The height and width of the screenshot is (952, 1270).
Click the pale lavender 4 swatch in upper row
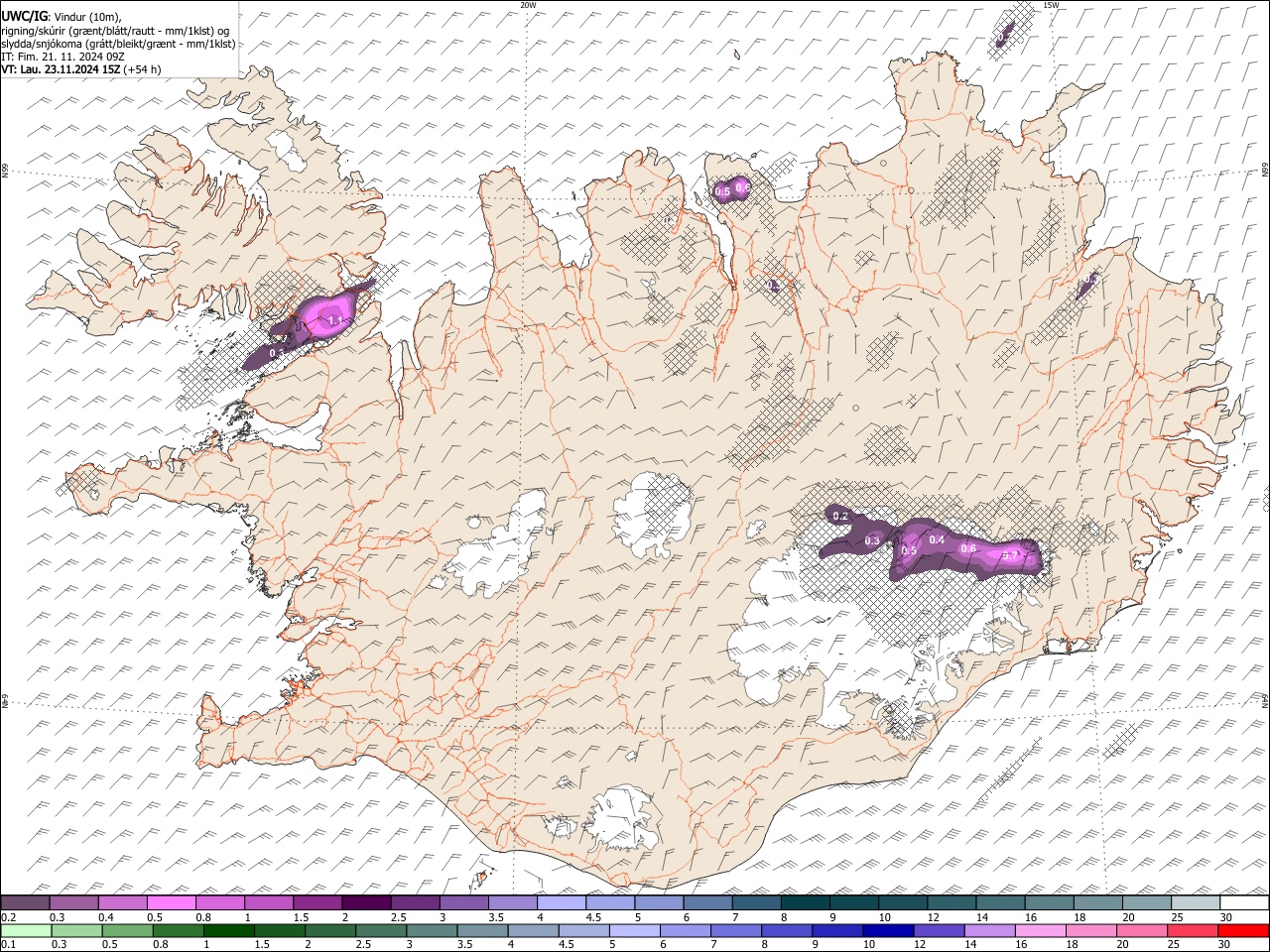click(x=562, y=902)
